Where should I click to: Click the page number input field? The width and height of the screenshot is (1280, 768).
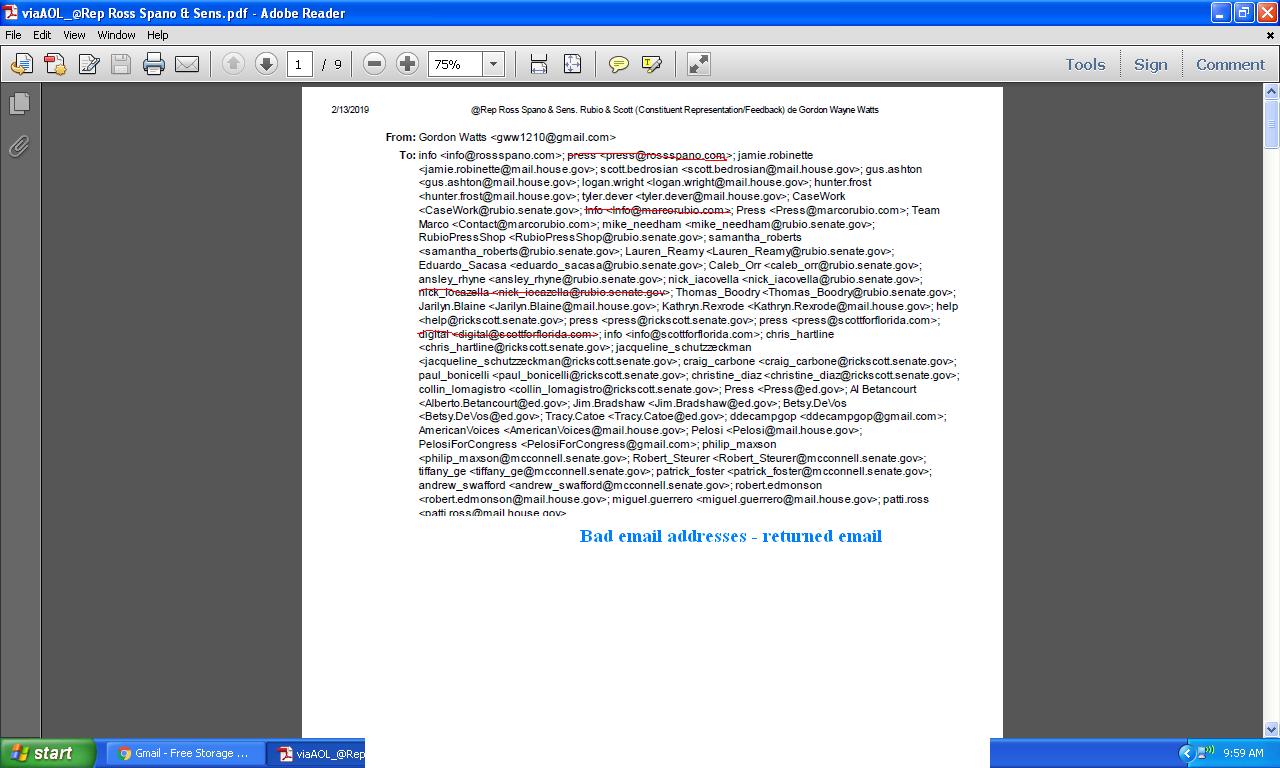tap(298, 64)
